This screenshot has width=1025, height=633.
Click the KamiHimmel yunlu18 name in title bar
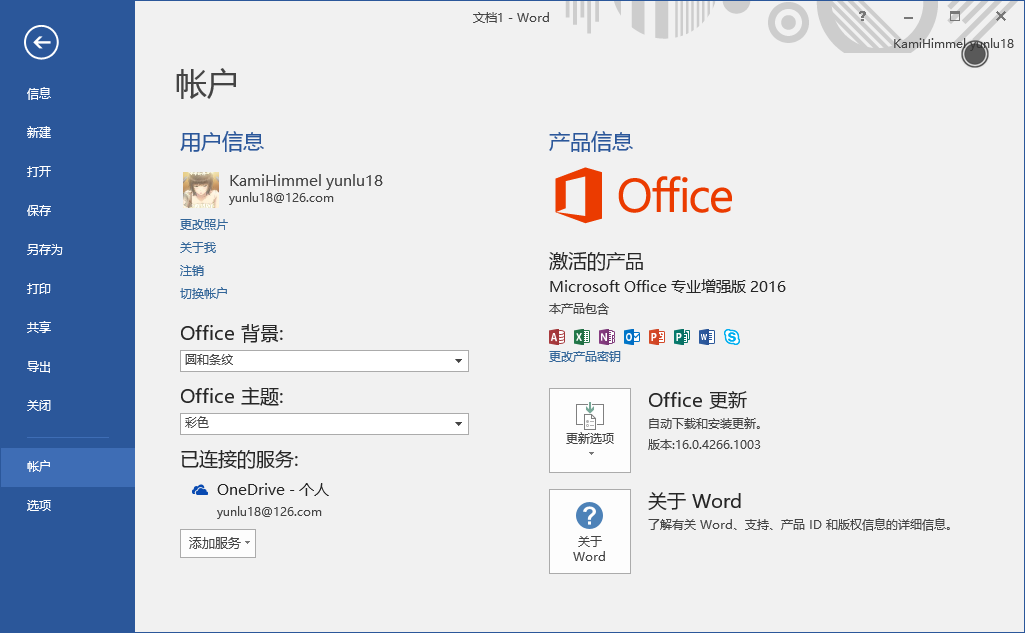953,44
